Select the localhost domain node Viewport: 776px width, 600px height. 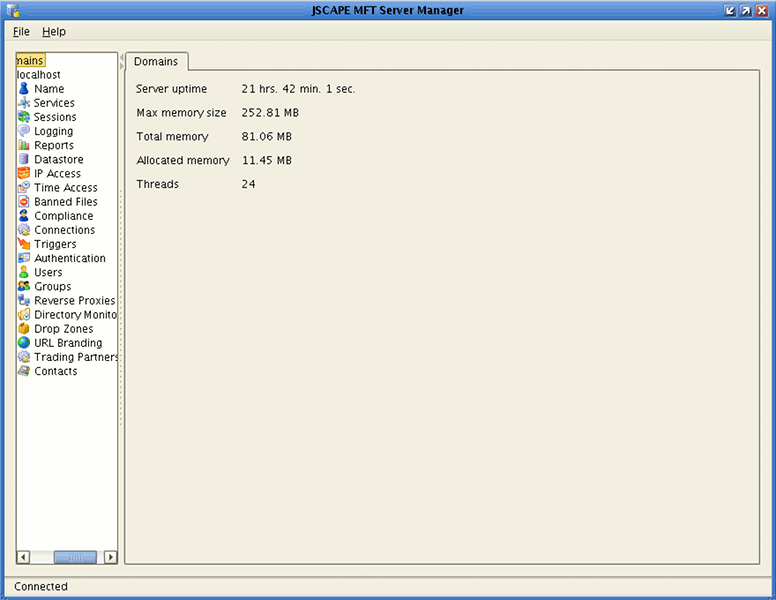point(39,75)
